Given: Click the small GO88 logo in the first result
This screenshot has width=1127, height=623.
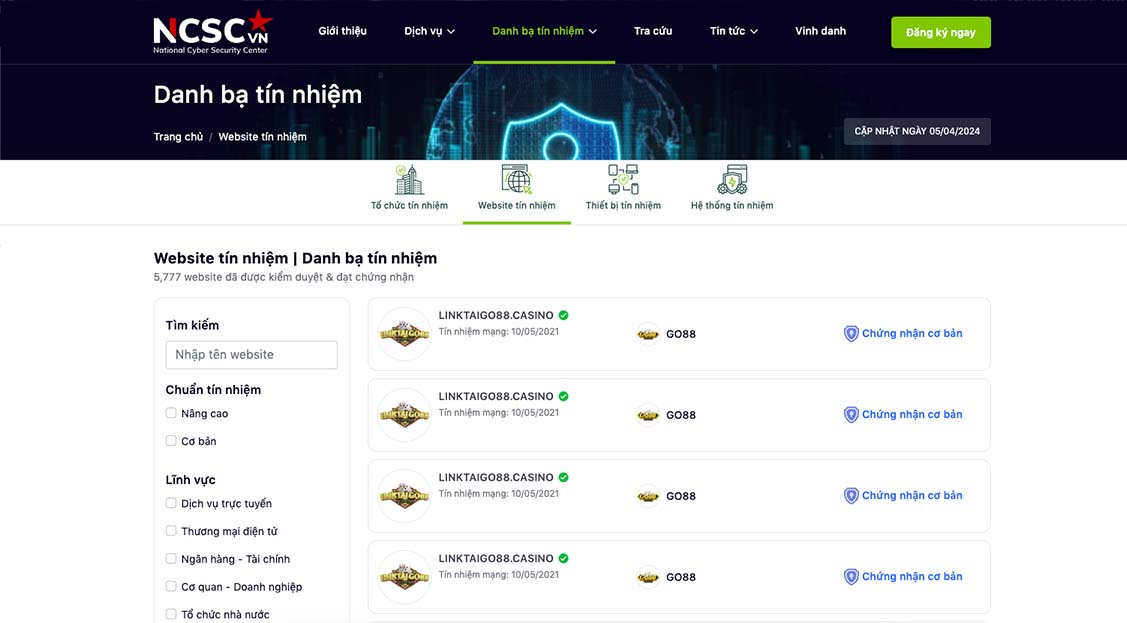Looking at the screenshot, I should (648, 334).
